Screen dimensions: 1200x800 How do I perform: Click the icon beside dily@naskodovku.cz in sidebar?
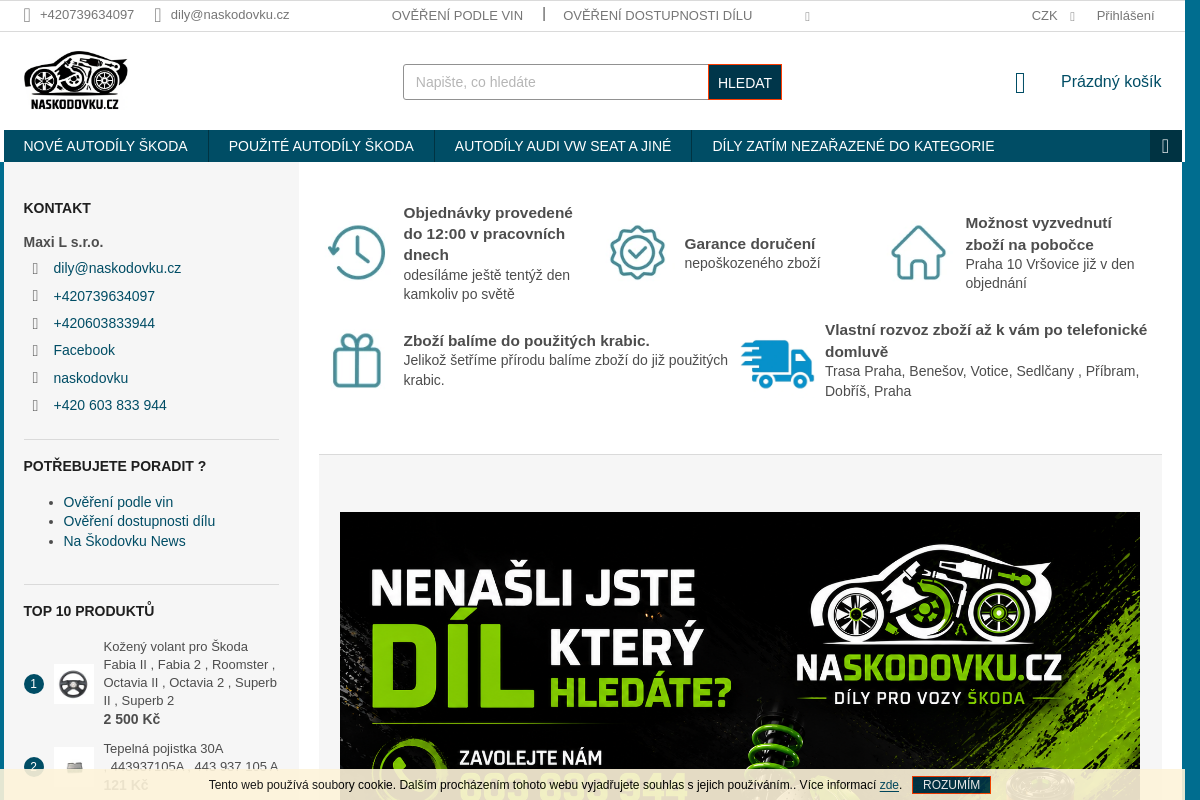(x=36, y=269)
